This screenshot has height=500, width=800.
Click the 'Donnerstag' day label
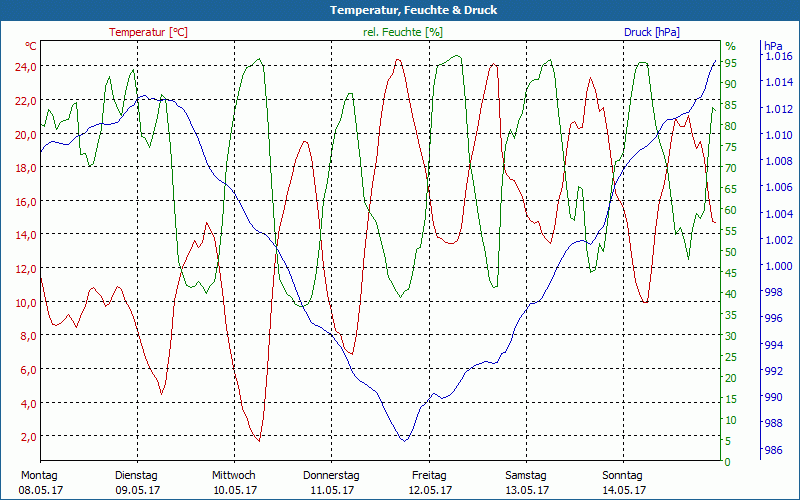331,476
